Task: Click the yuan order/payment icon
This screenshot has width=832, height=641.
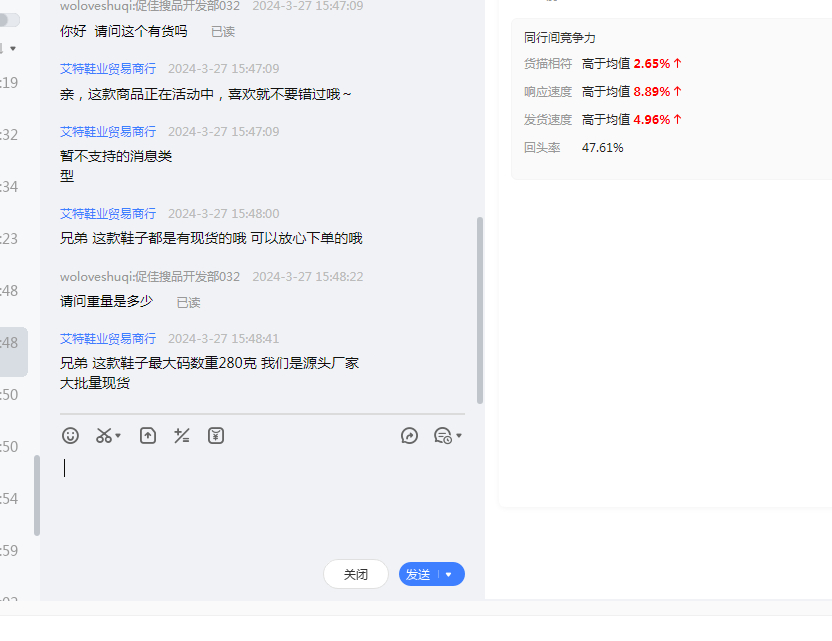Action: pos(216,436)
